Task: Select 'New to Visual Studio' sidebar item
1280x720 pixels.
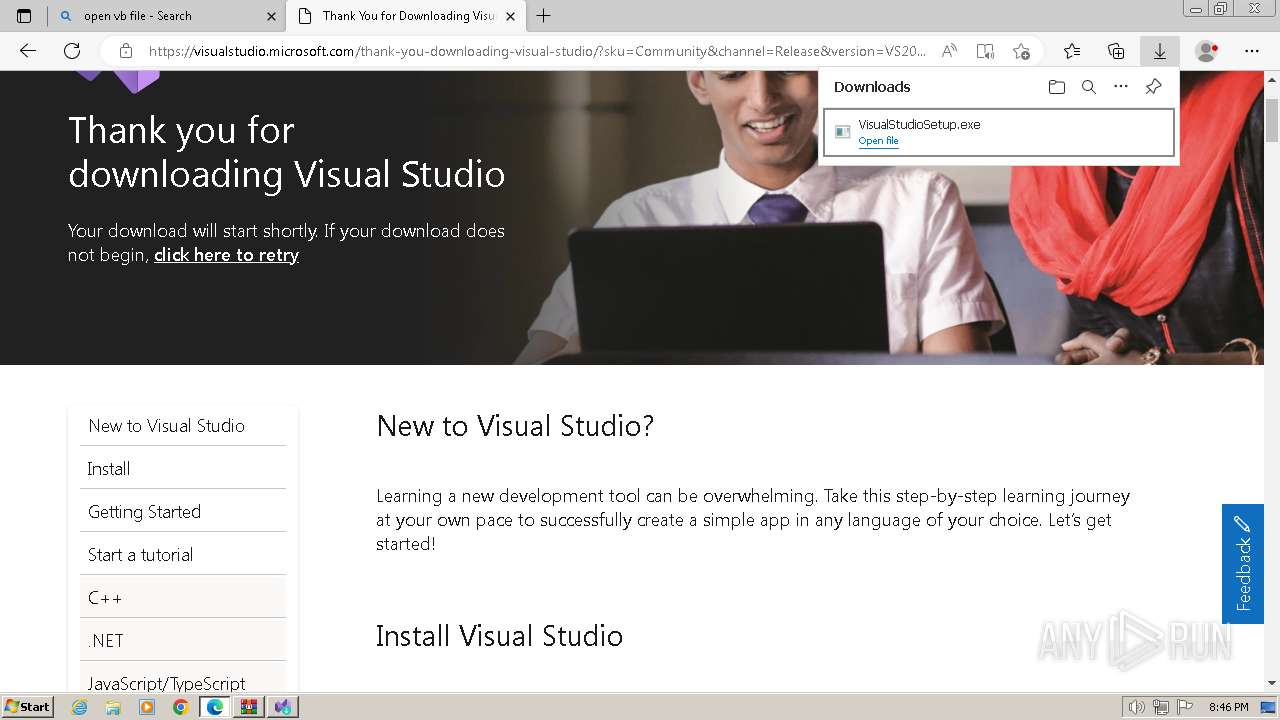Action: [183, 425]
